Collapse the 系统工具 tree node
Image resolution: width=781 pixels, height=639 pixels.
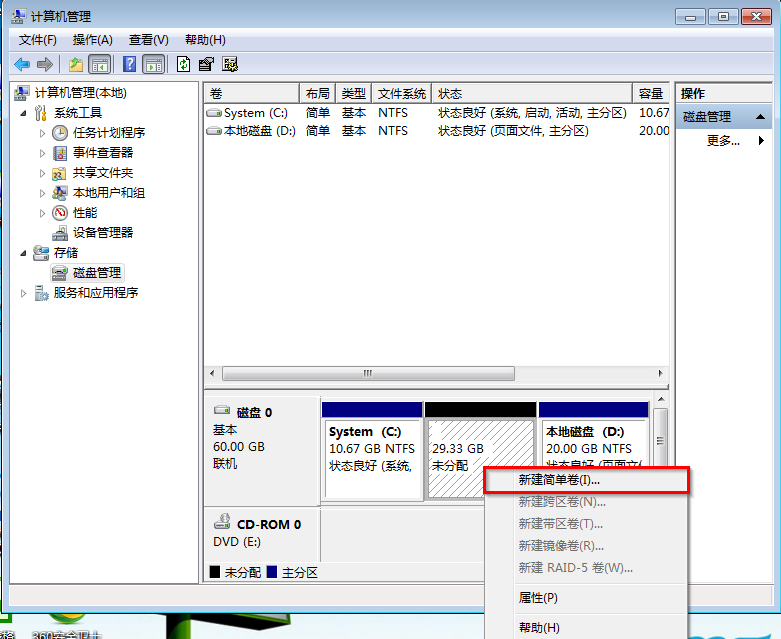tap(24, 113)
